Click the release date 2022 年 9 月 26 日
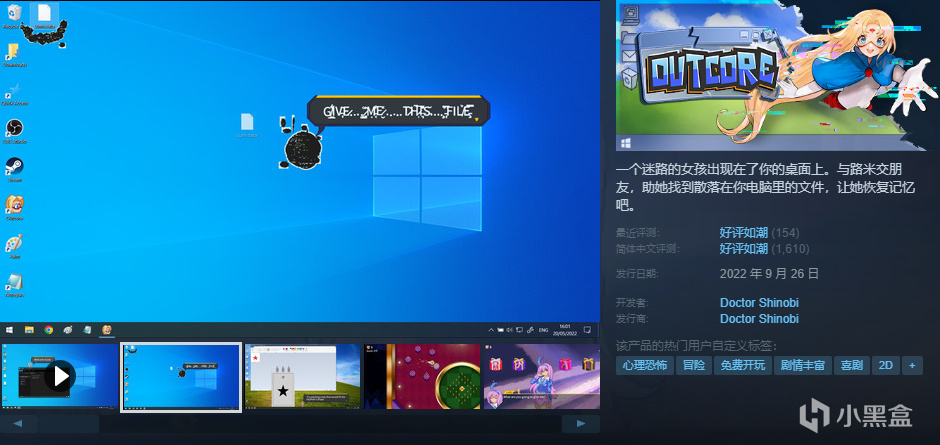Viewport: 940px width, 445px height. [x=769, y=274]
